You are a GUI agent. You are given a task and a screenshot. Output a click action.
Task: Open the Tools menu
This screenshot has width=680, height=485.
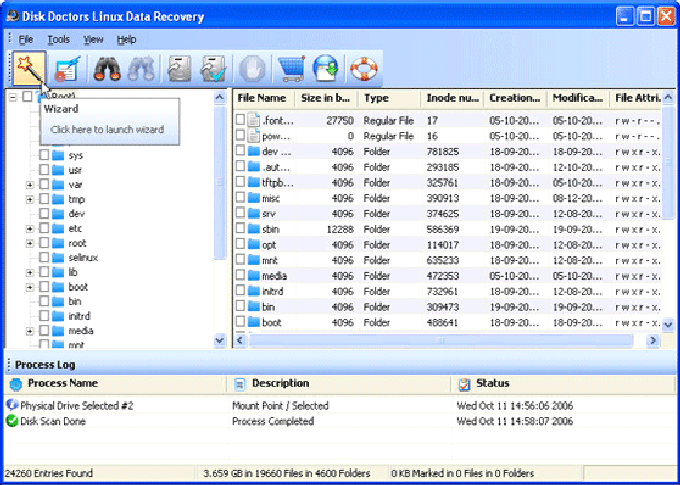pos(59,40)
